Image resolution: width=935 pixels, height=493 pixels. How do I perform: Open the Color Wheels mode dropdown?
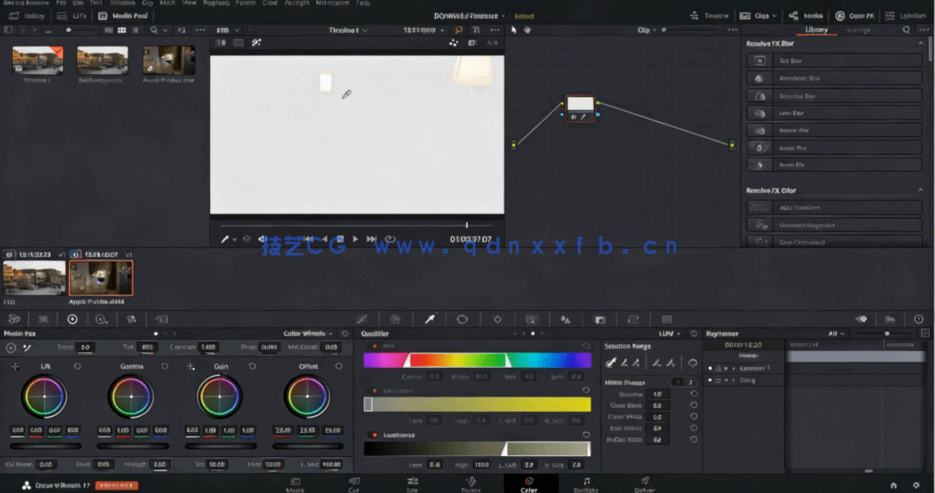pyautogui.click(x=308, y=334)
